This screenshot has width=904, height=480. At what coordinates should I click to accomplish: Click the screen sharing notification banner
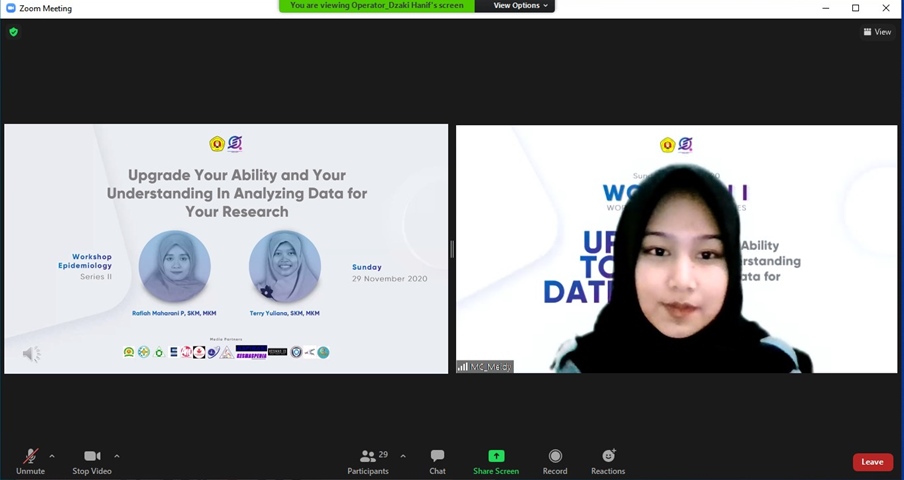[376, 6]
